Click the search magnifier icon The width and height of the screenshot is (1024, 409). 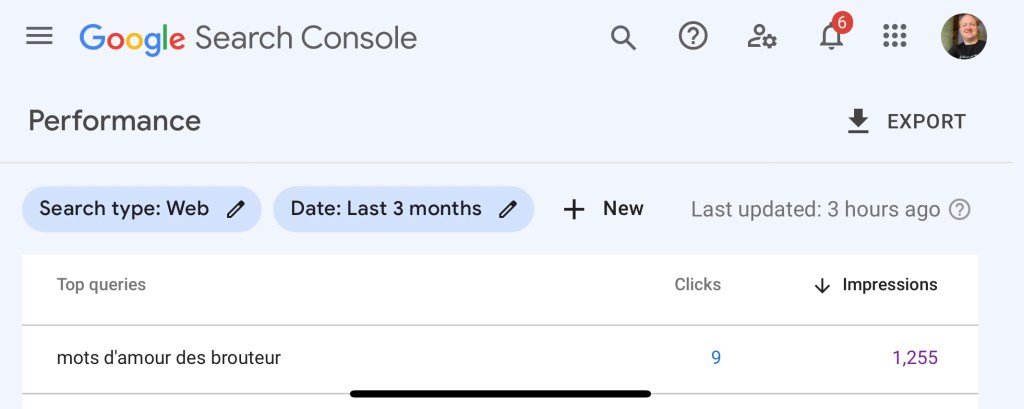(x=623, y=37)
